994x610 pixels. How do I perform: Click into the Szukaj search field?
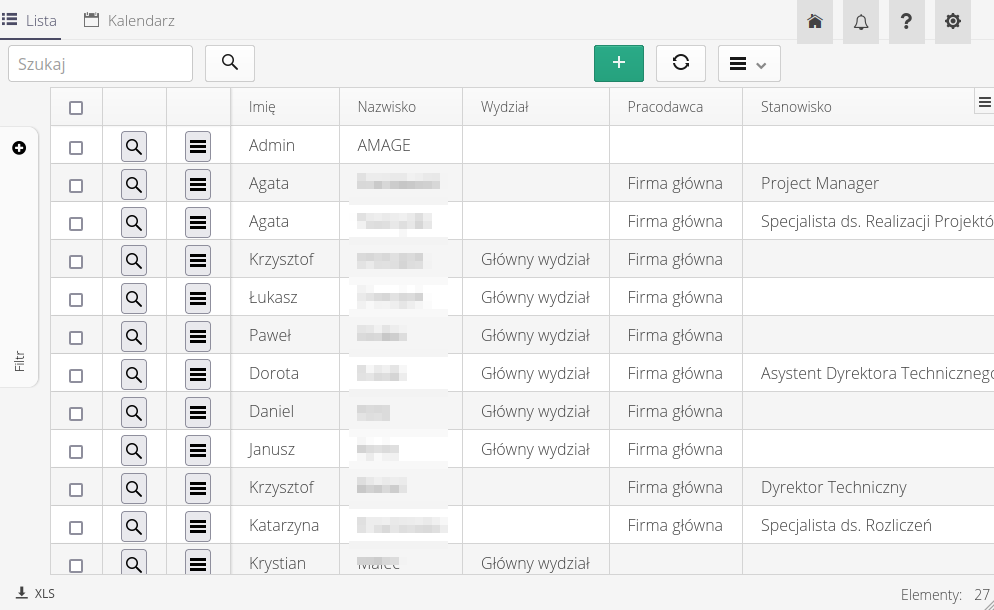[x=100, y=63]
